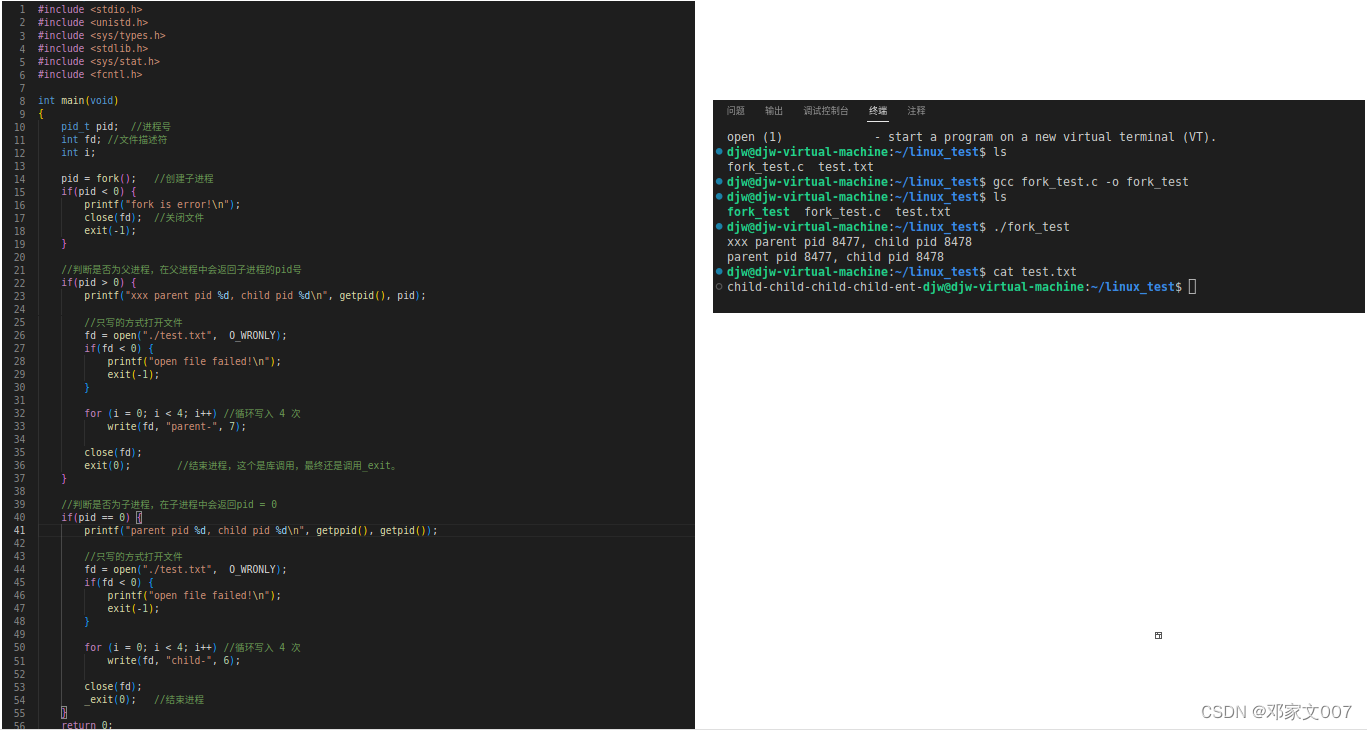
Task: Click the hollow circle marker on last terminal line
Action: (719, 287)
